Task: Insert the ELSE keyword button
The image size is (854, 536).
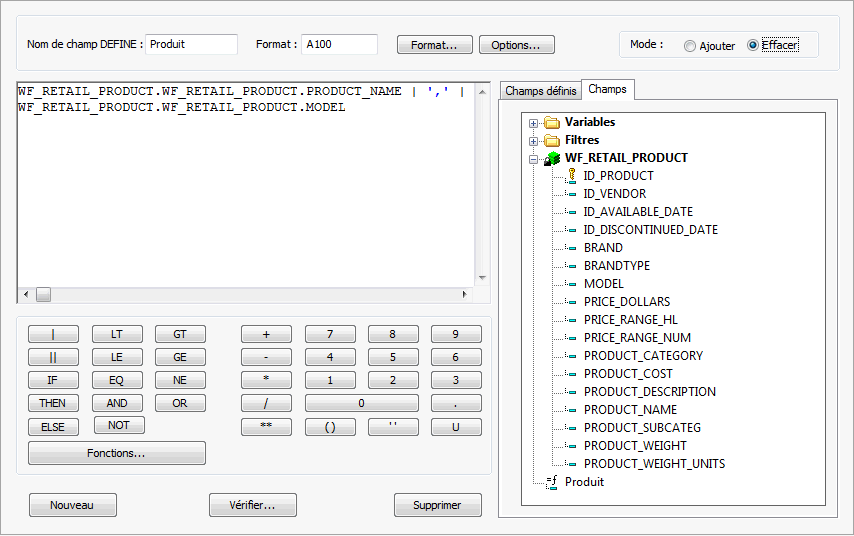Action: click(x=53, y=427)
